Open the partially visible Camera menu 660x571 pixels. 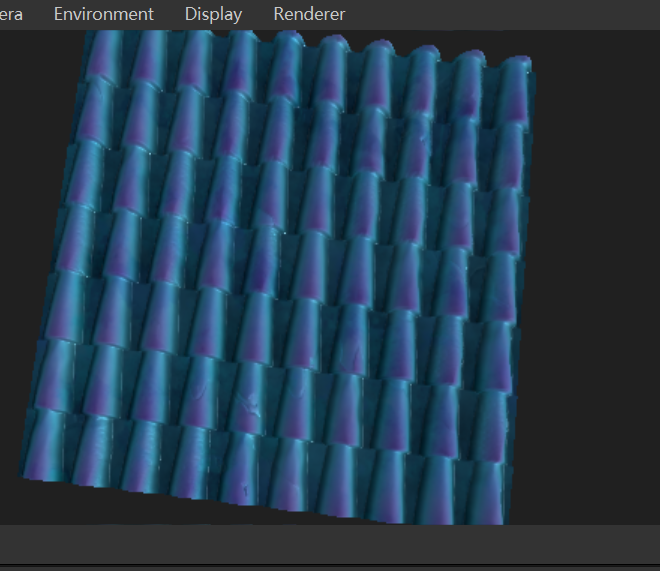(10, 14)
